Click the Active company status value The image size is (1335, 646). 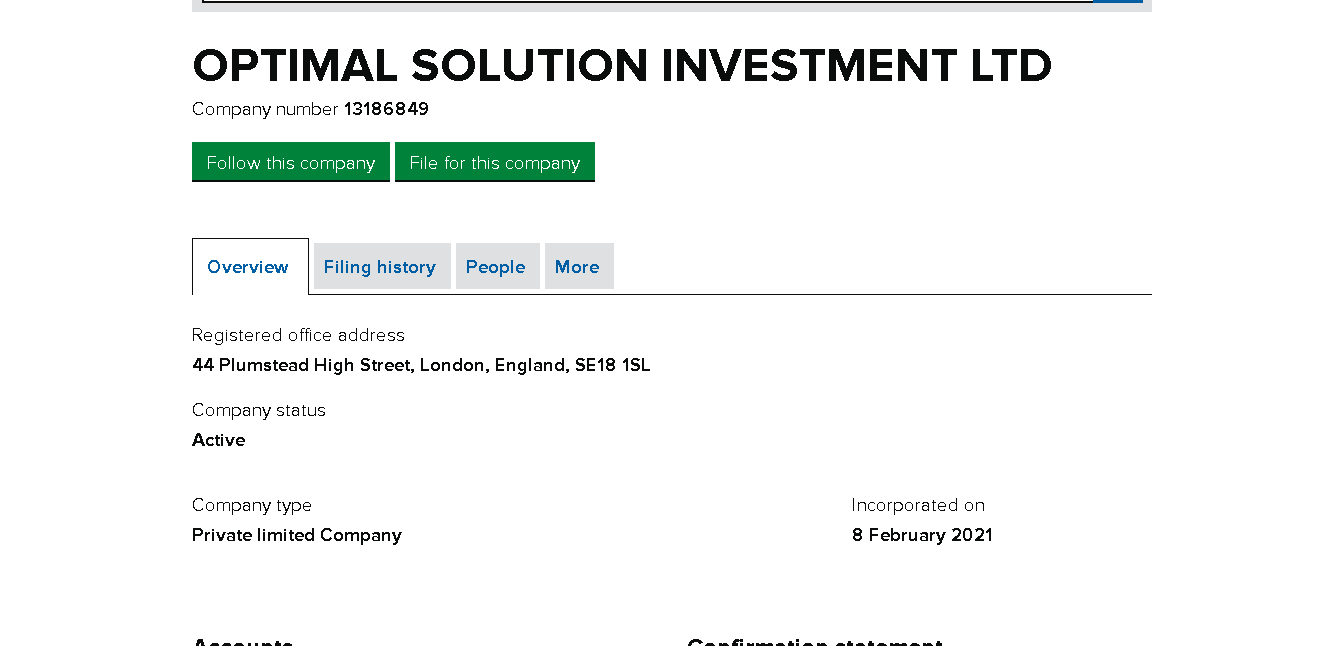[x=219, y=440]
